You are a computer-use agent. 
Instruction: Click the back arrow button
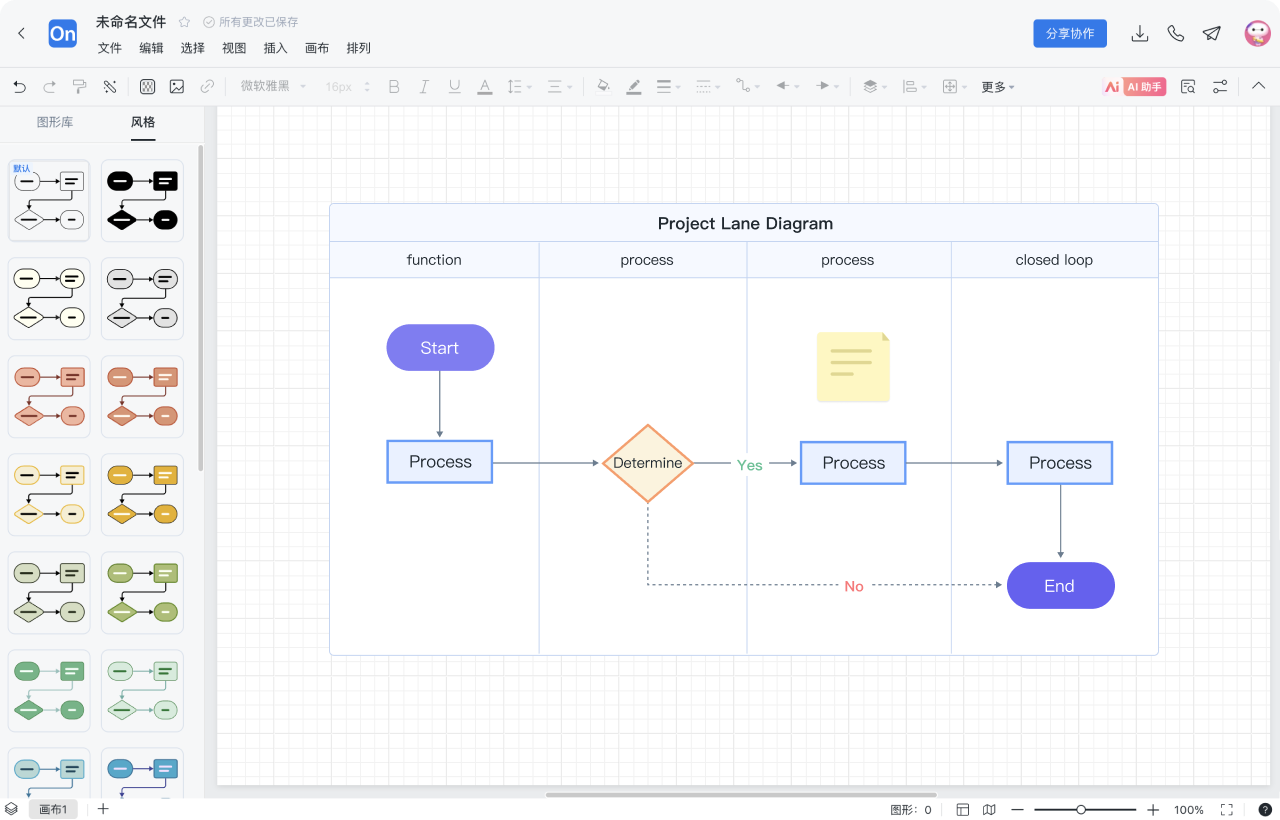click(x=22, y=33)
